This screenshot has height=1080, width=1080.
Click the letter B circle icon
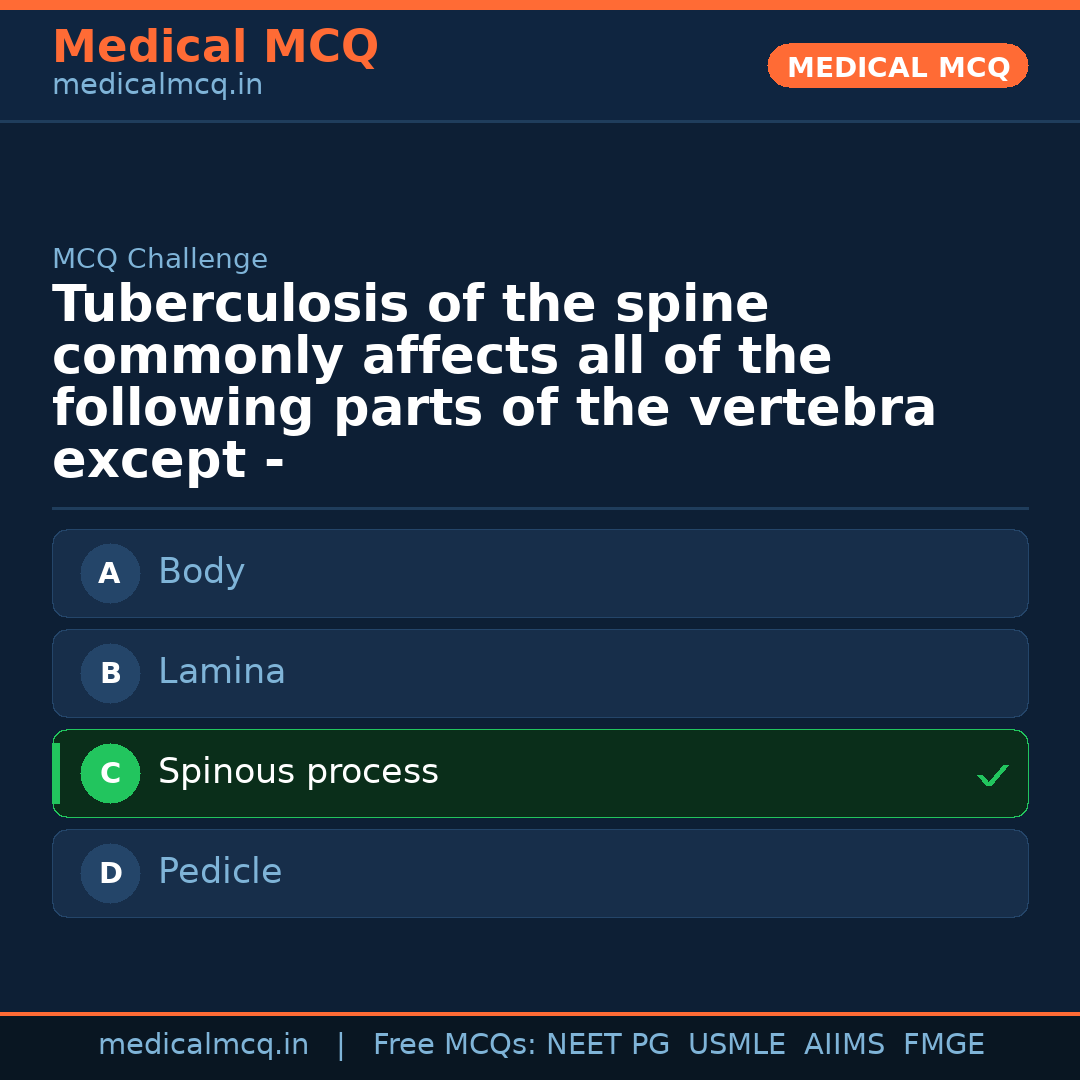[x=110, y=674]
